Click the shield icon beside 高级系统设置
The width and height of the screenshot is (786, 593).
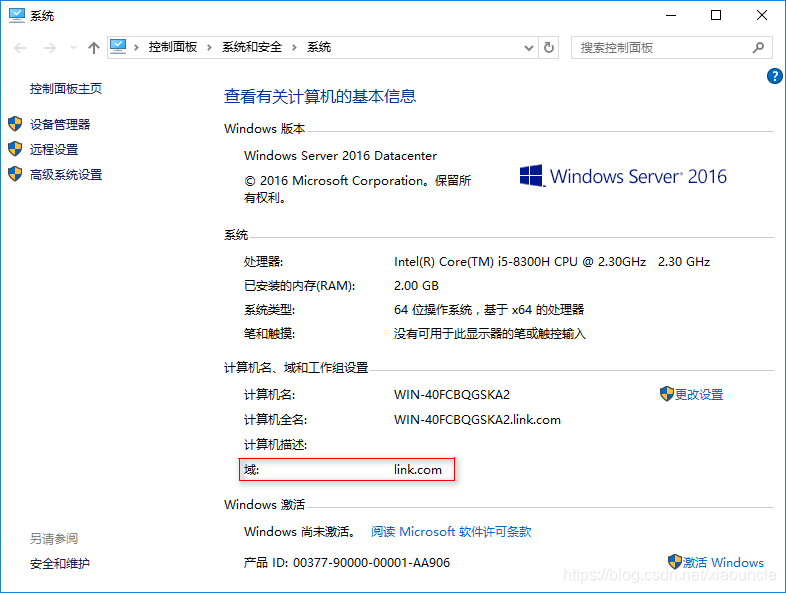(15, 174)
